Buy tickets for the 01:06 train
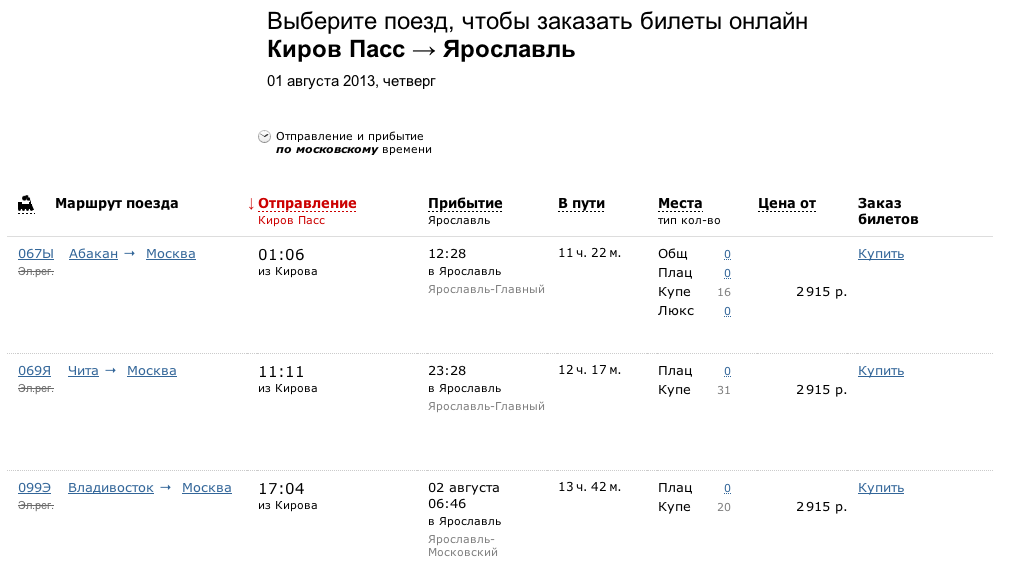1022x568 pixels. (x=881, y=254)
